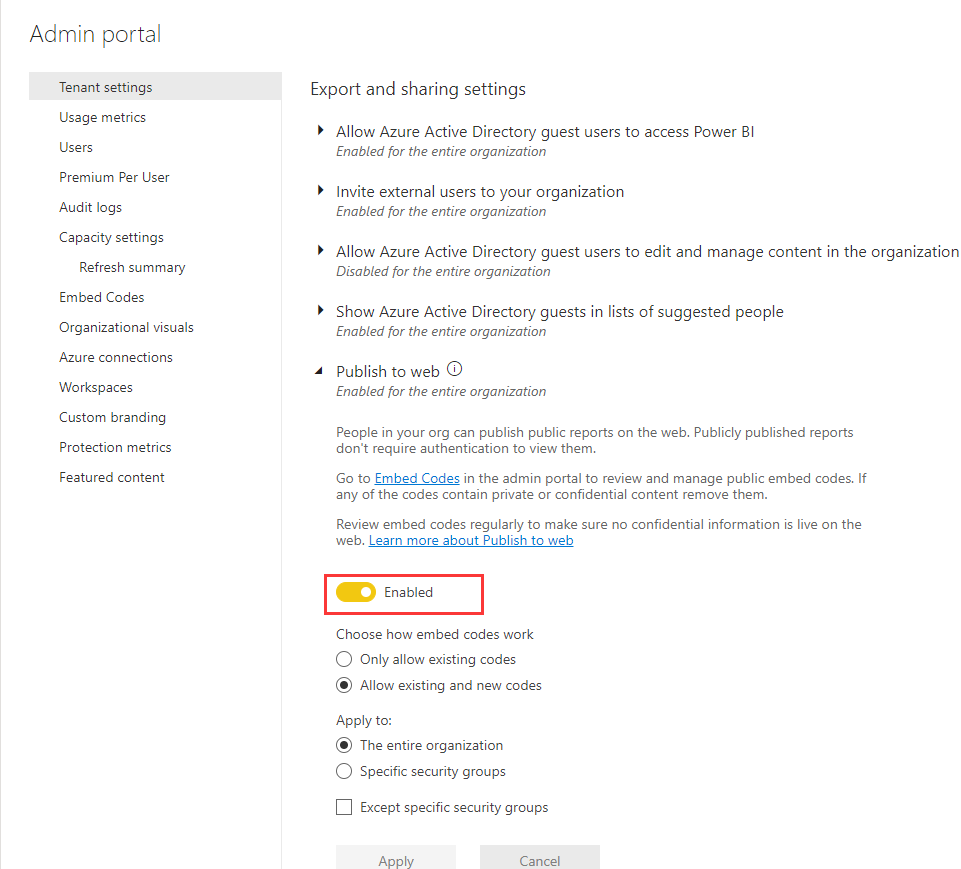
Task: Open Audit logs page
Action: (90, 207)
